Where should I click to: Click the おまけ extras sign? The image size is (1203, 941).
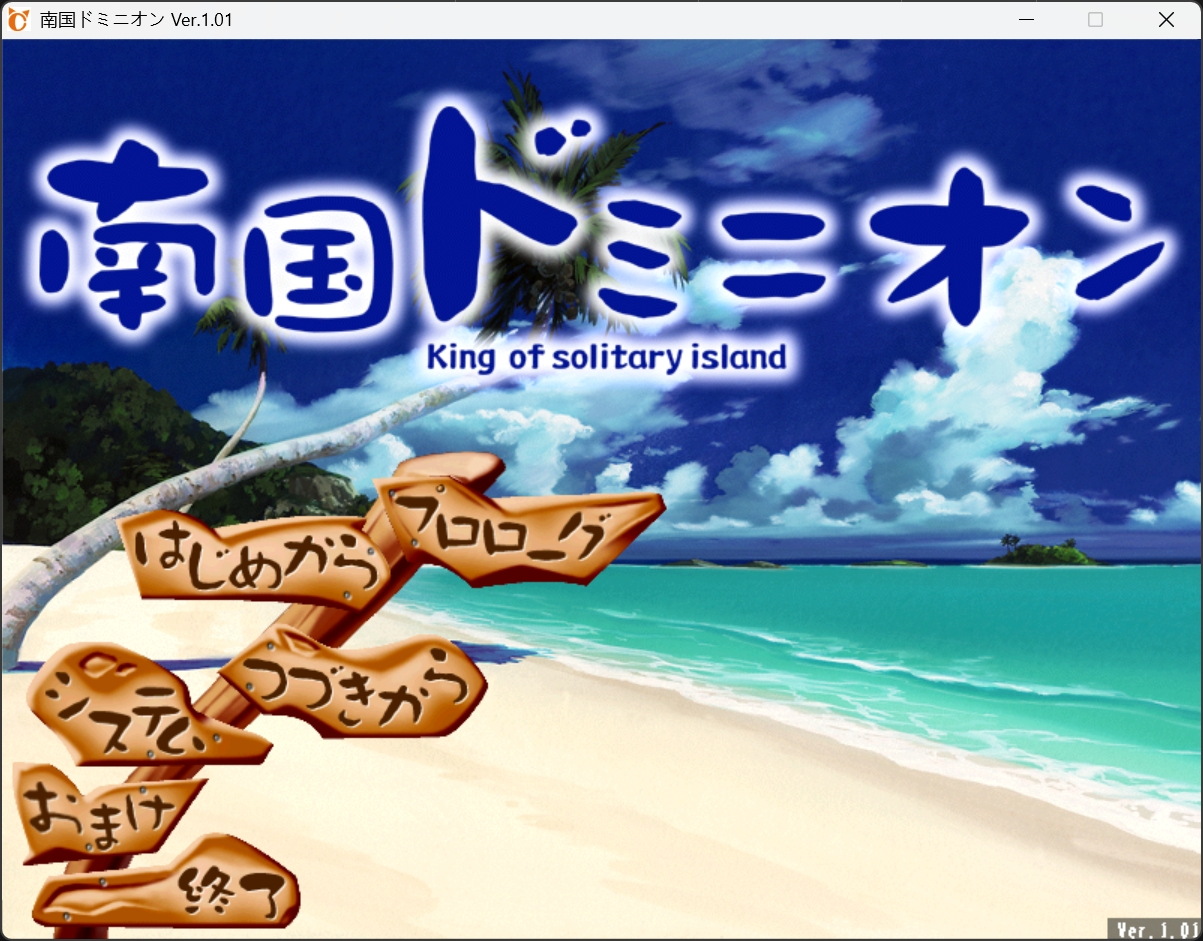(100, 810)
